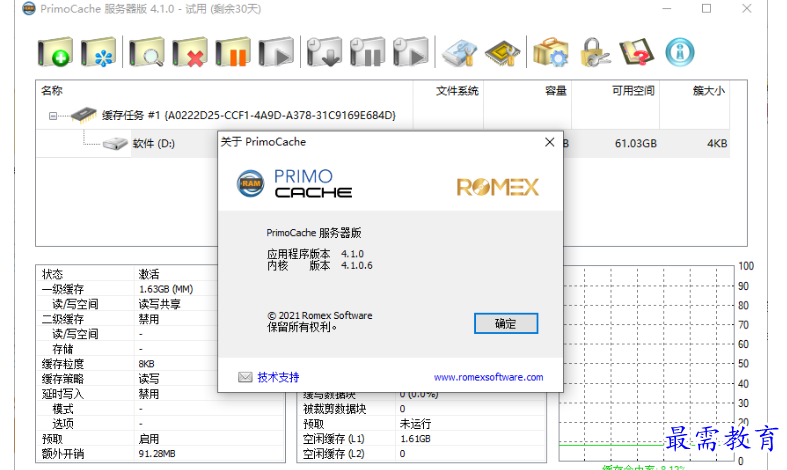Screen dimensions: 787x470
Task: Click the 应用程序版本 4.1.0 text
Action: pyautogui.click(x=315, y=254)
